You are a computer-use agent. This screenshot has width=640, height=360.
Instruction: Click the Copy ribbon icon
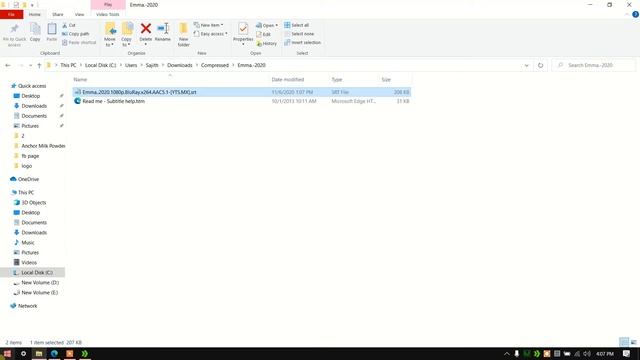(35, 32)
